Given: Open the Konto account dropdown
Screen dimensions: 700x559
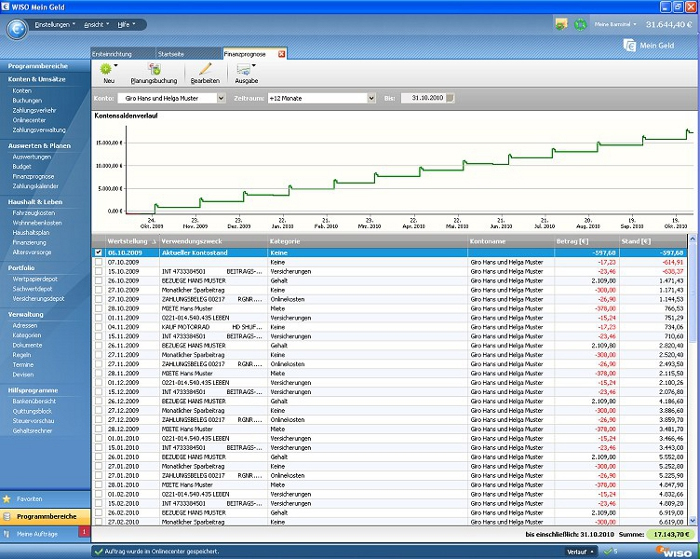Looking at the screenshot, I should (x=221, y=98).
